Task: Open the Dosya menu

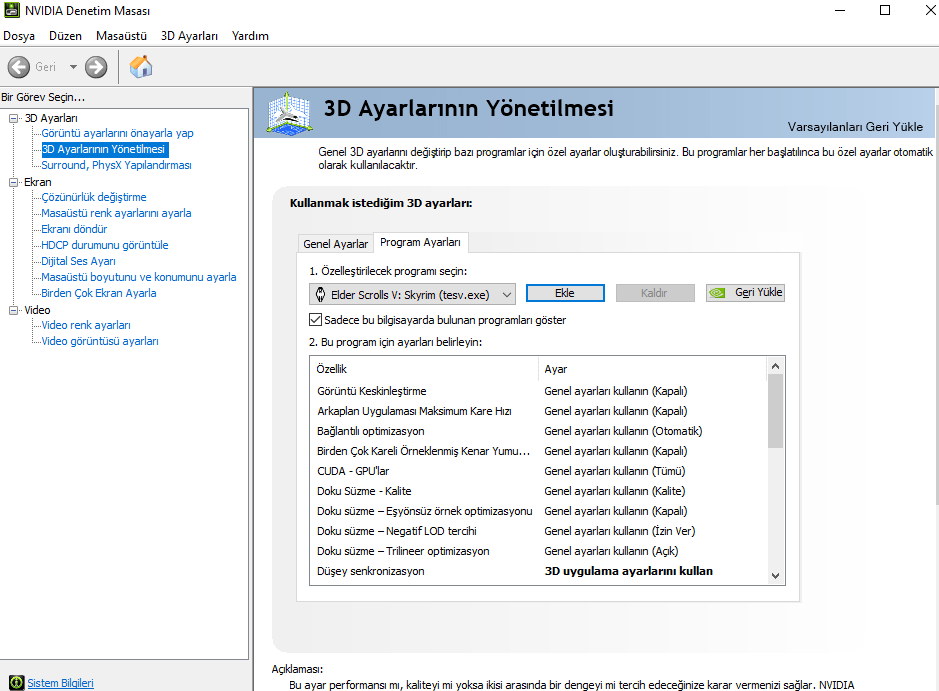Action: coord(19,36)
